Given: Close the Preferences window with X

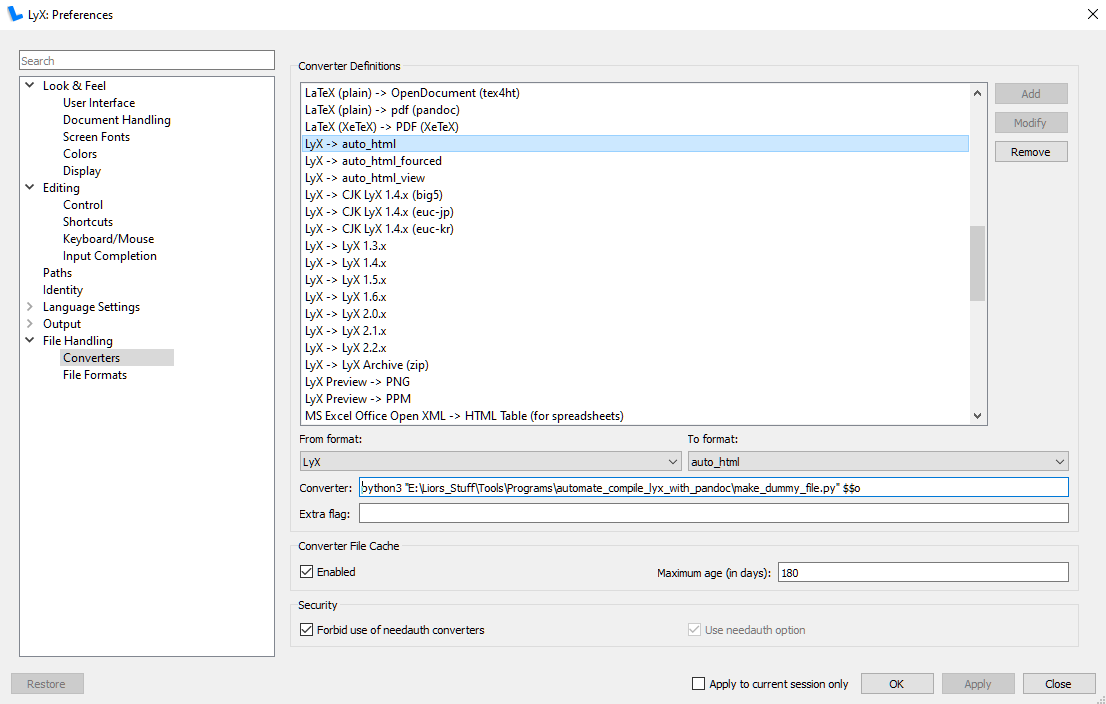Looking at the screenshot, I should click(x=1092, y=14).
